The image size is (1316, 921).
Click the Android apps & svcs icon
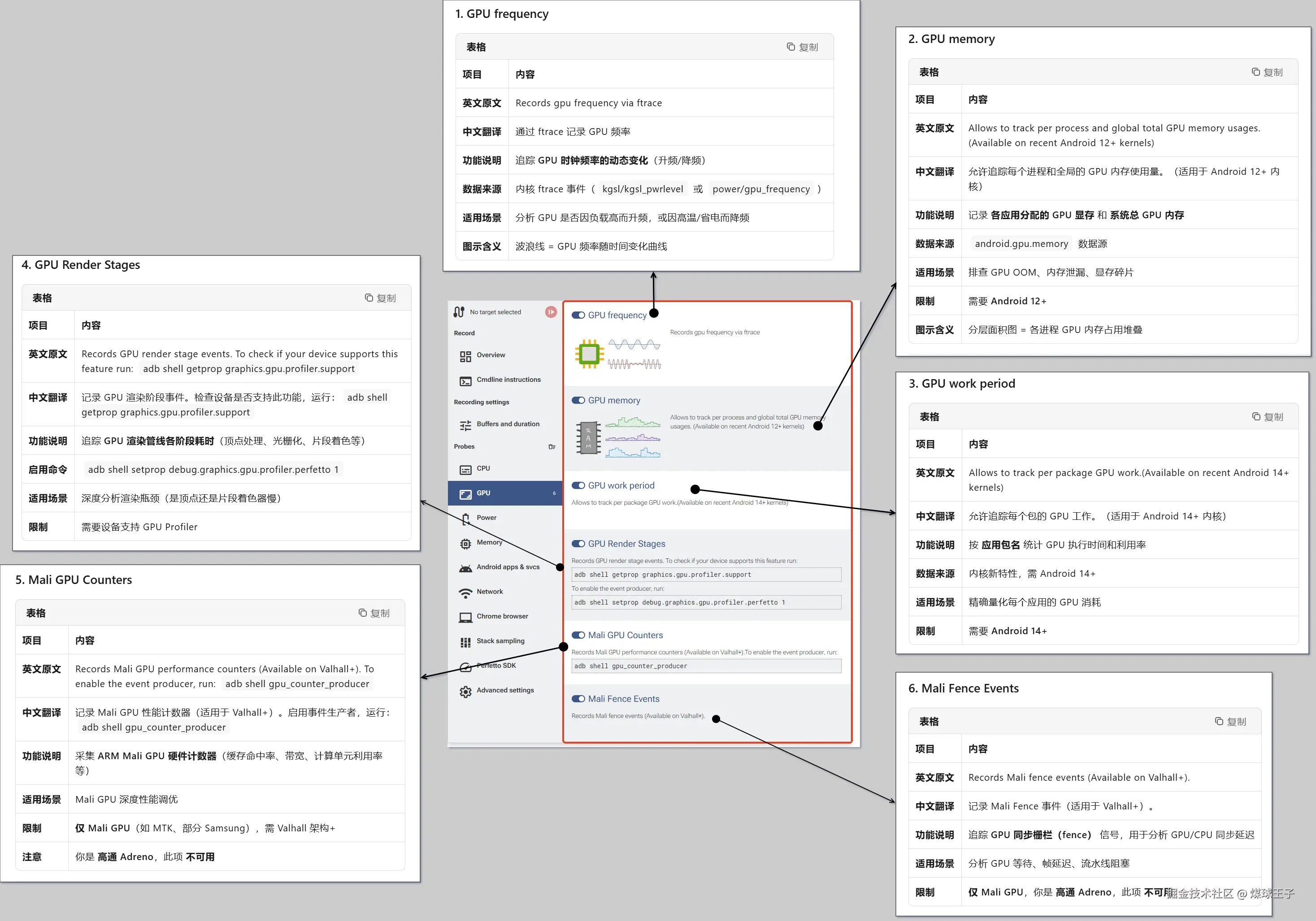point(465,568)
